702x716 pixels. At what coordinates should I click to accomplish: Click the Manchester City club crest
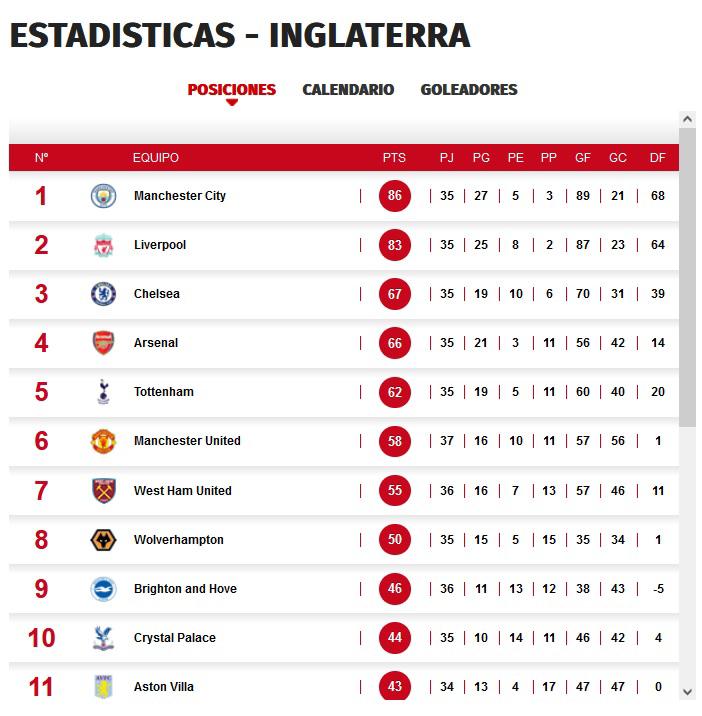coord(103,196)
